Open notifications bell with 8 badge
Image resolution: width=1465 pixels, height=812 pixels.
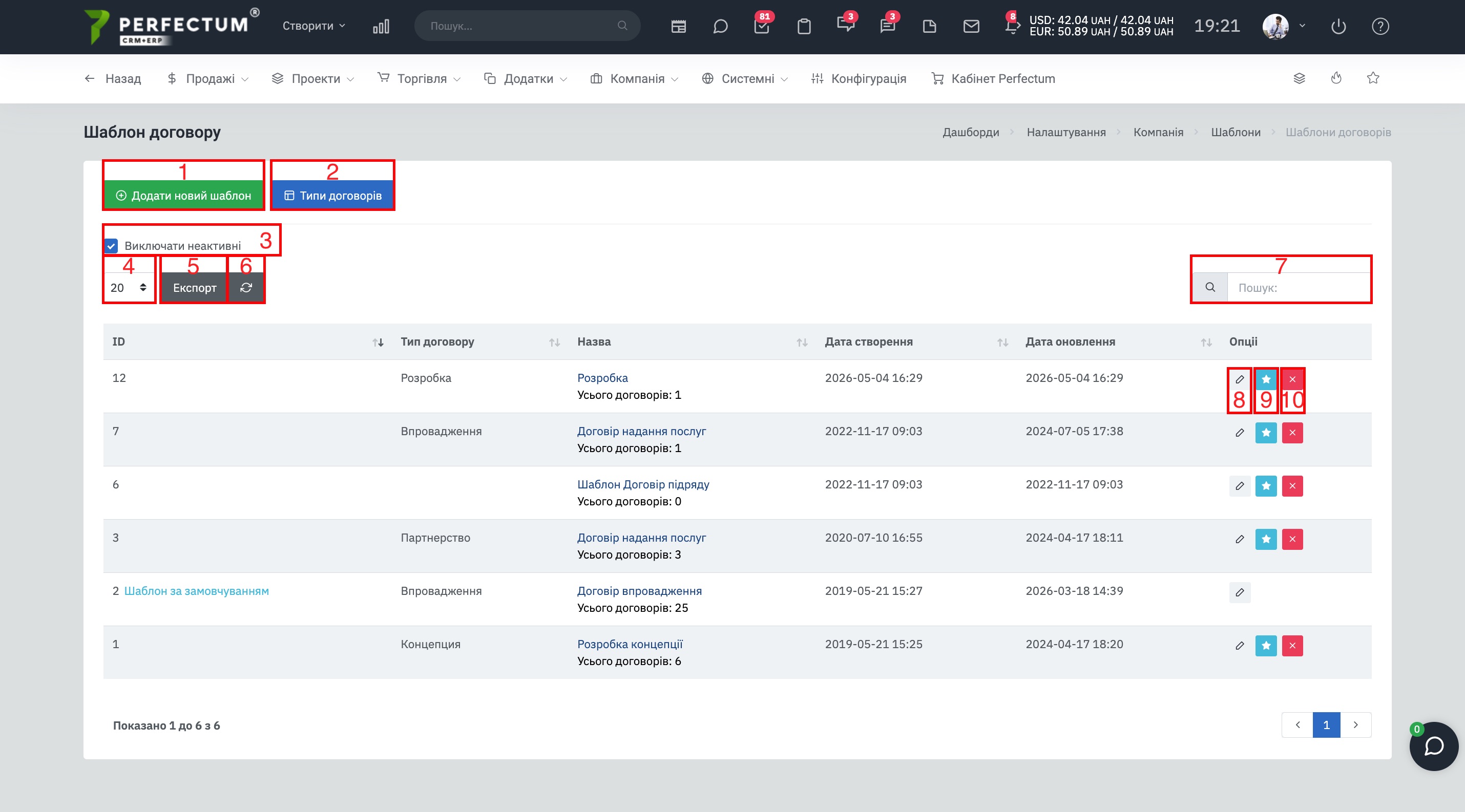1012,26
